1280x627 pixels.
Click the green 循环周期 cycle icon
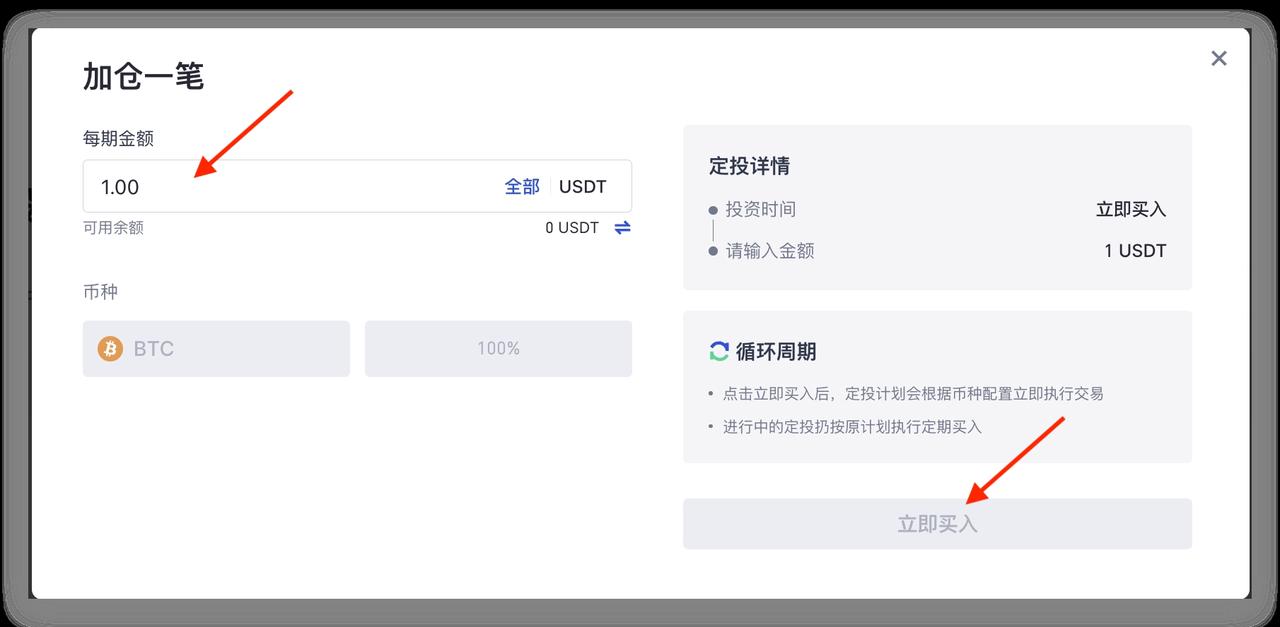click(x=719, y=351)
